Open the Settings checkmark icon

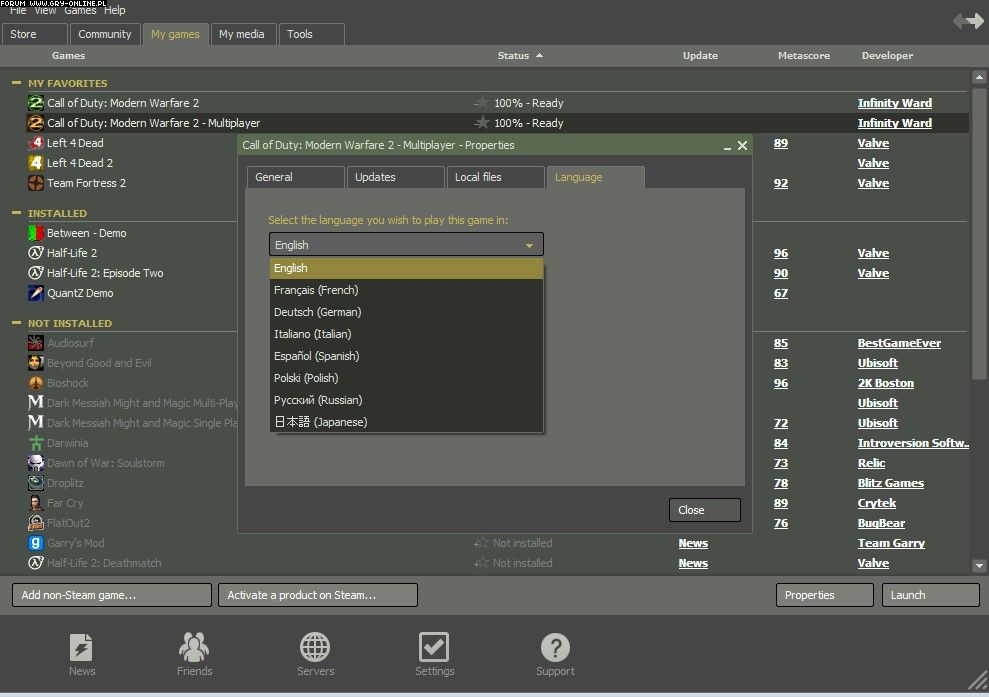coord(434,647)
